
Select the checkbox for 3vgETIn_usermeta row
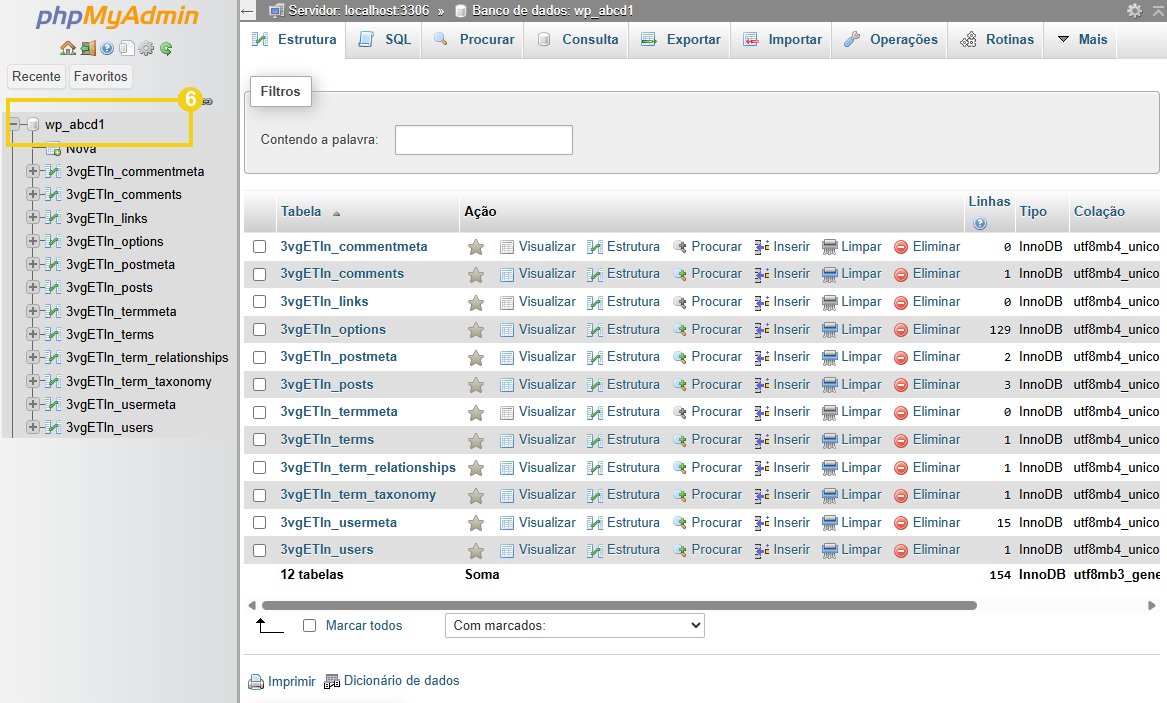[260, 522]
